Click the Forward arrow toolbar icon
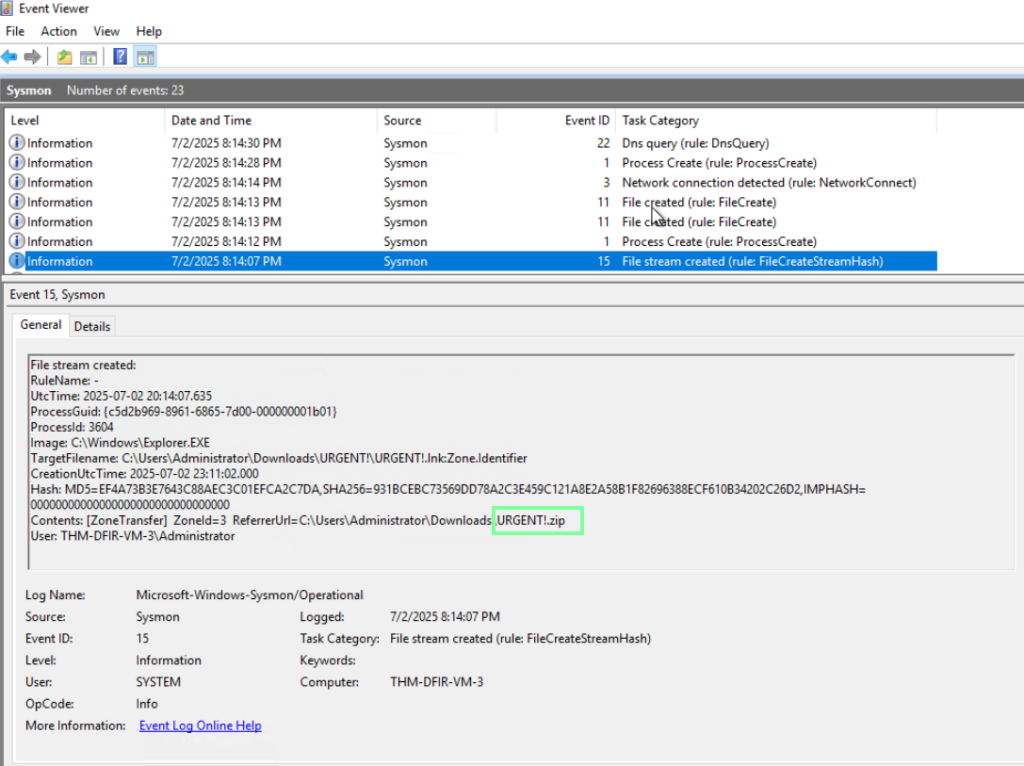Image resolution: width=1024 pixels, height=766 pixels. (x=32, y=57)
